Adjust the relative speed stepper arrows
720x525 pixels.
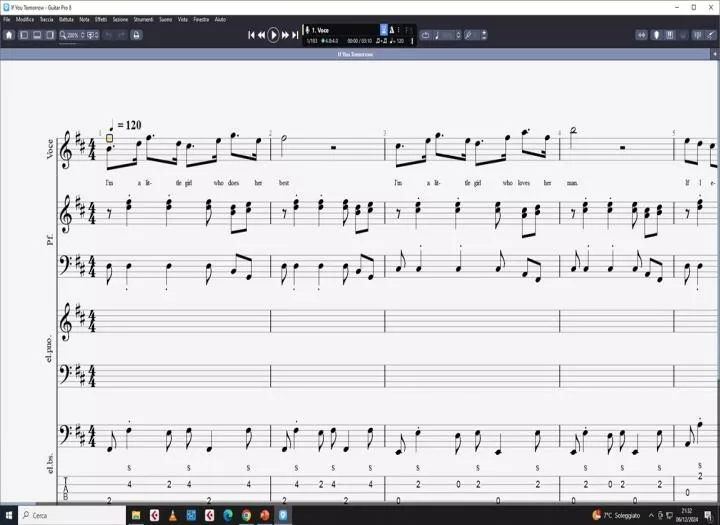coord(458,35)
